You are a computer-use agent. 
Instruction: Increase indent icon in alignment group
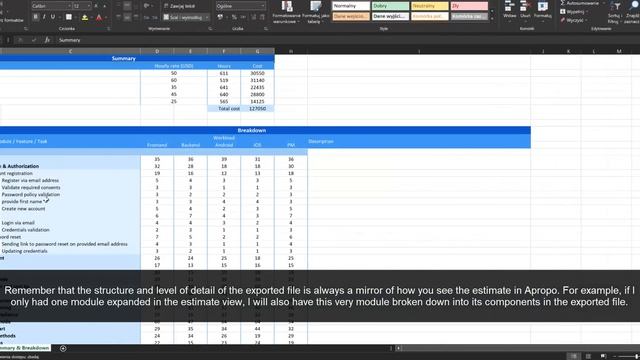[x=155, y=17]
